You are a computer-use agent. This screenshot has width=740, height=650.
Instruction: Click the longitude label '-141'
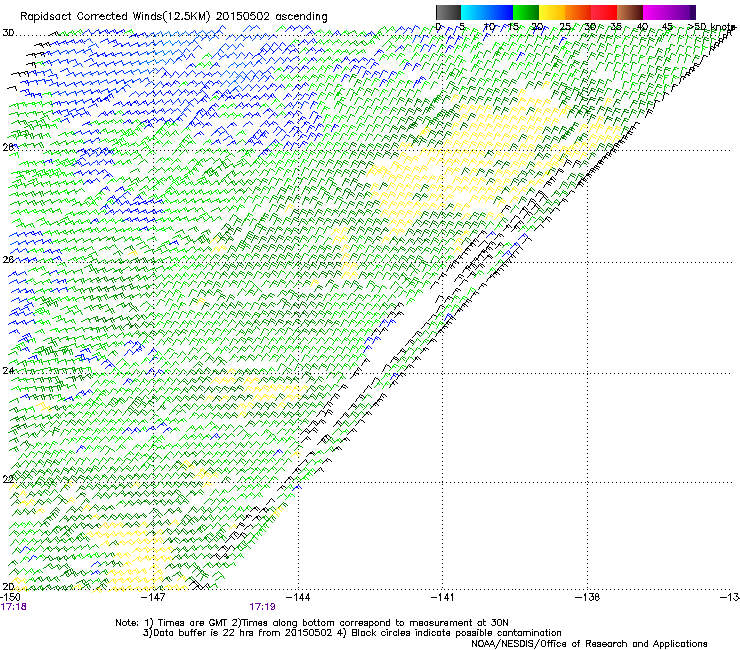442,597
